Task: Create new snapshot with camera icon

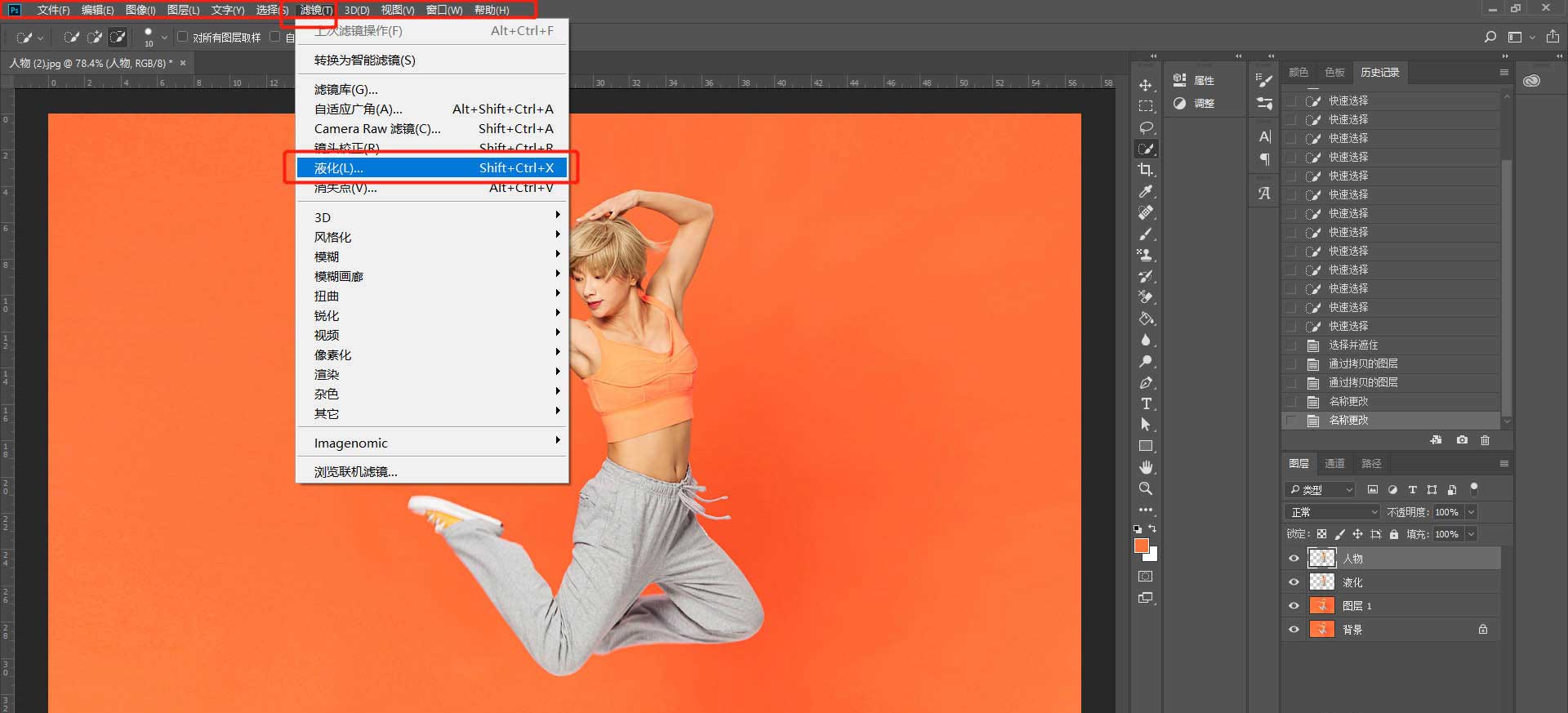Action: click(x=1462, y=440)
